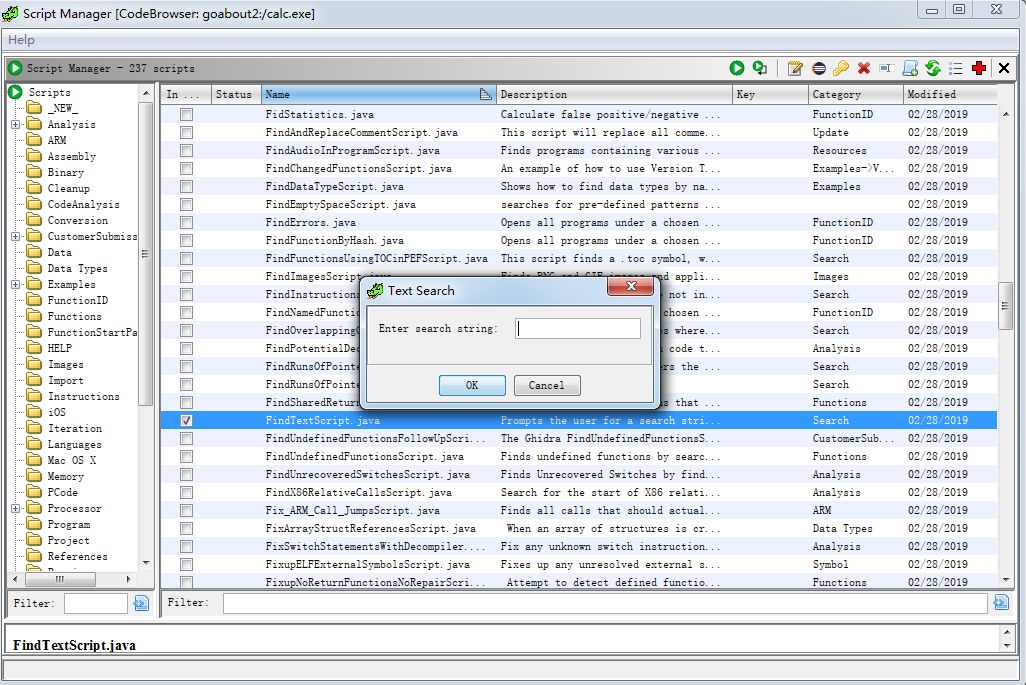Focus the category tree Filter field
The height and width of the screenshot is (685, 1026).
click(96, 603)
